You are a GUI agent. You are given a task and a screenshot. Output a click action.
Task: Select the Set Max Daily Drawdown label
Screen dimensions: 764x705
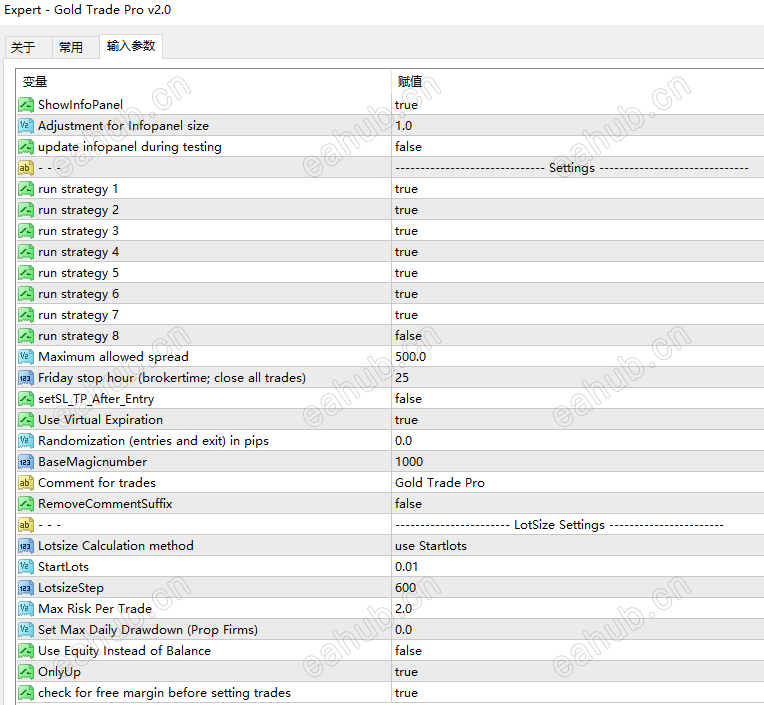point(148,630)
